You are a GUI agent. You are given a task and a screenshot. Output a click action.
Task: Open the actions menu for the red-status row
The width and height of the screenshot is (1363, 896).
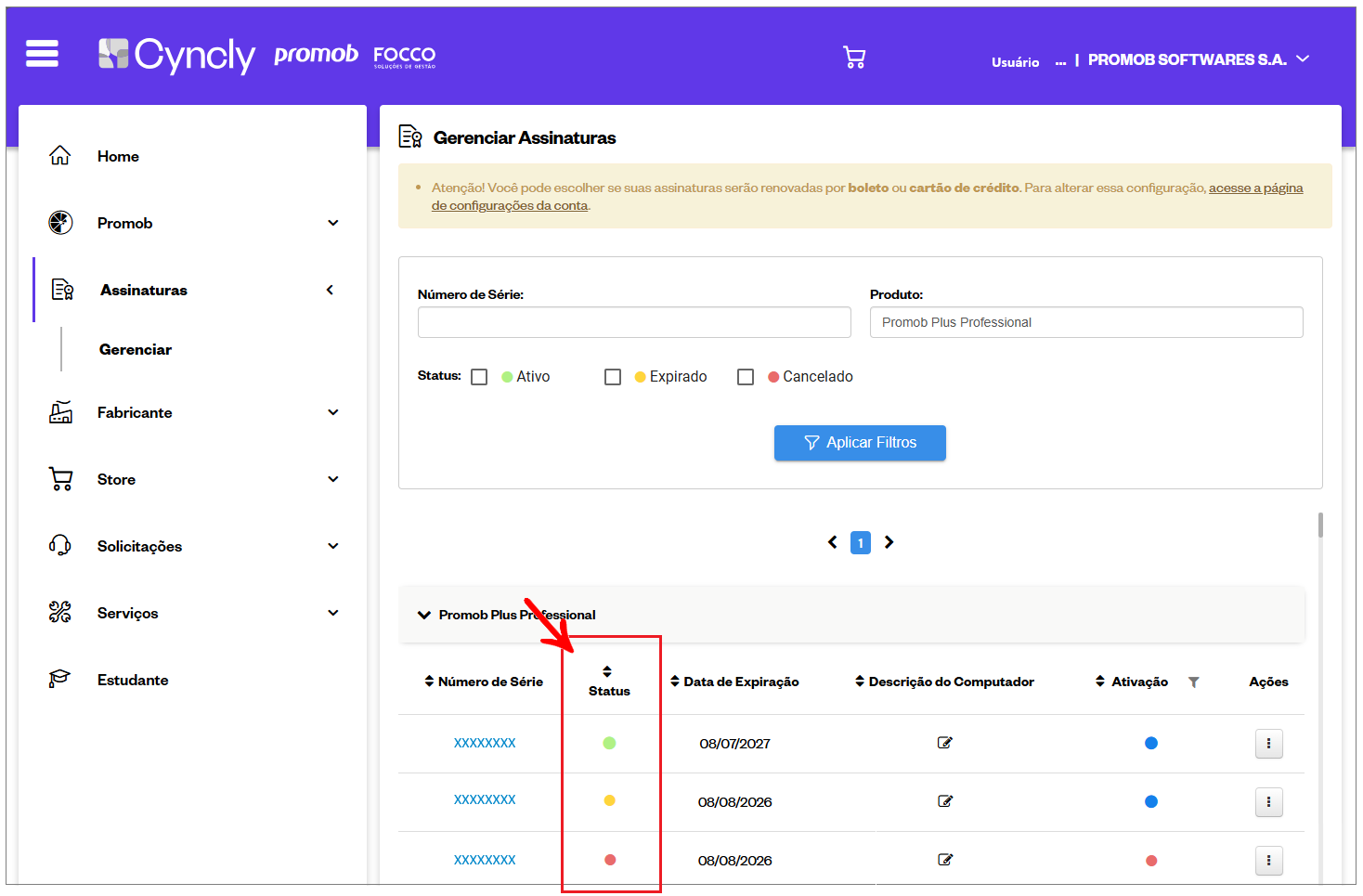tap(1268, 861)
